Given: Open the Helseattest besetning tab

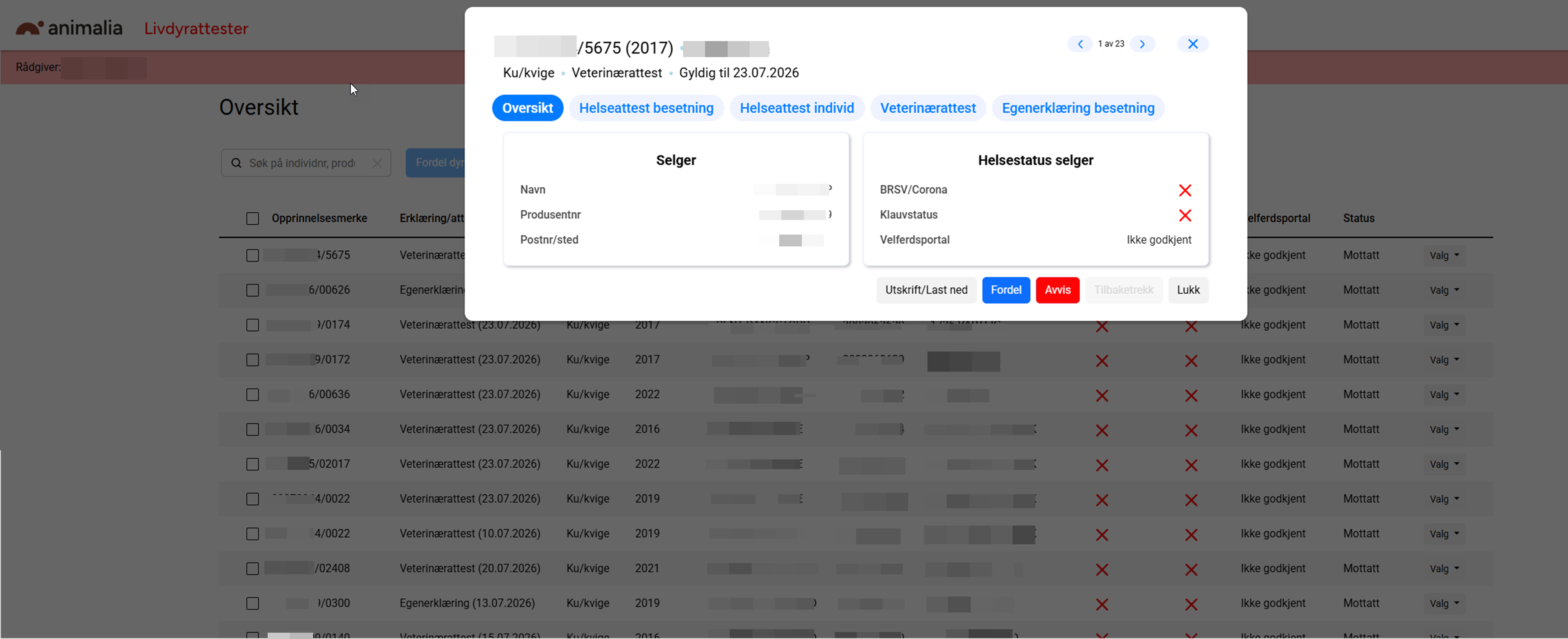Looking at the screenshot, I should click(646, 108).
